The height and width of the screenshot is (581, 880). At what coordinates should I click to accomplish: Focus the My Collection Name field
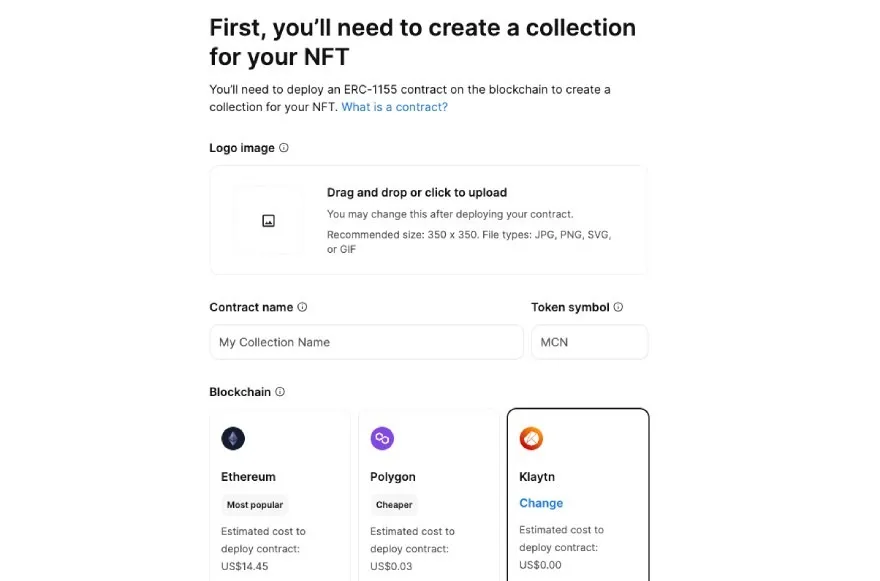pos(366,342)
